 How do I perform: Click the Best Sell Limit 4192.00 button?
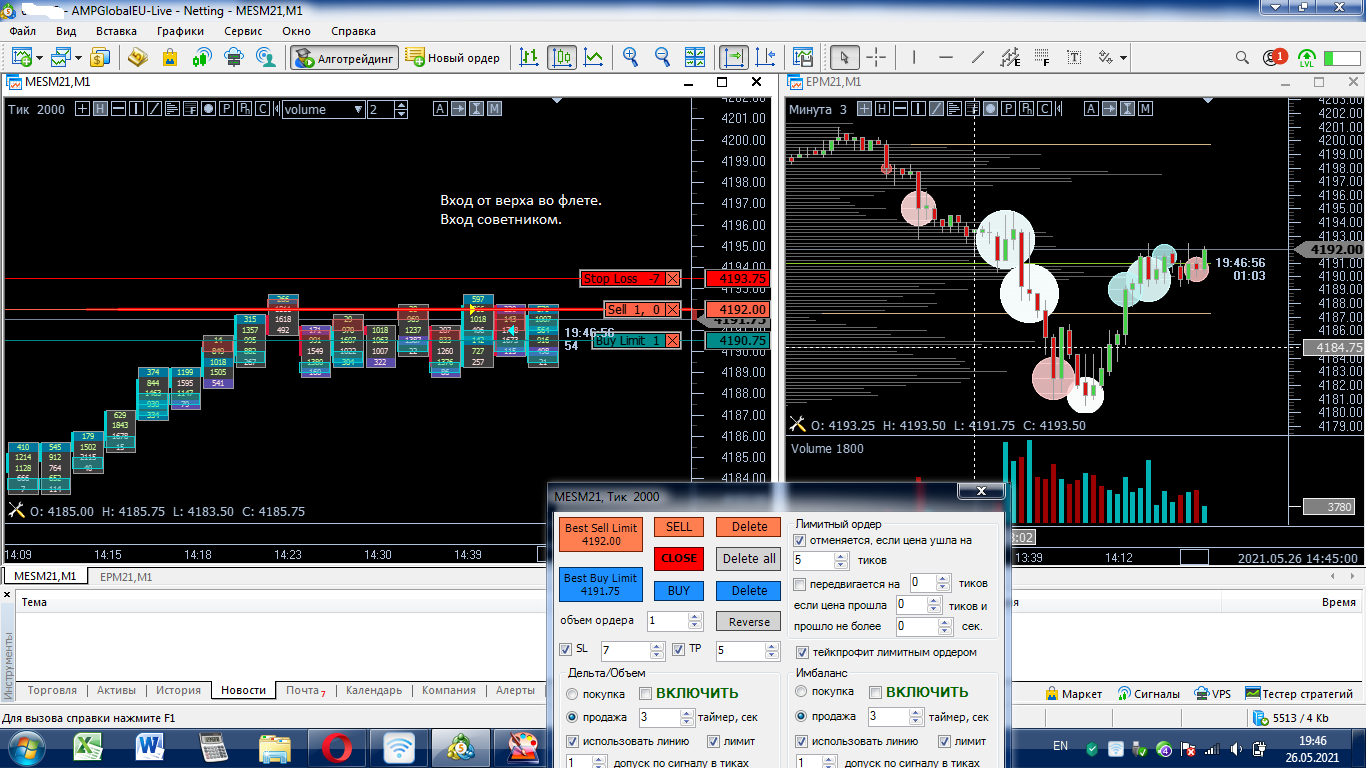coord(601,535)
